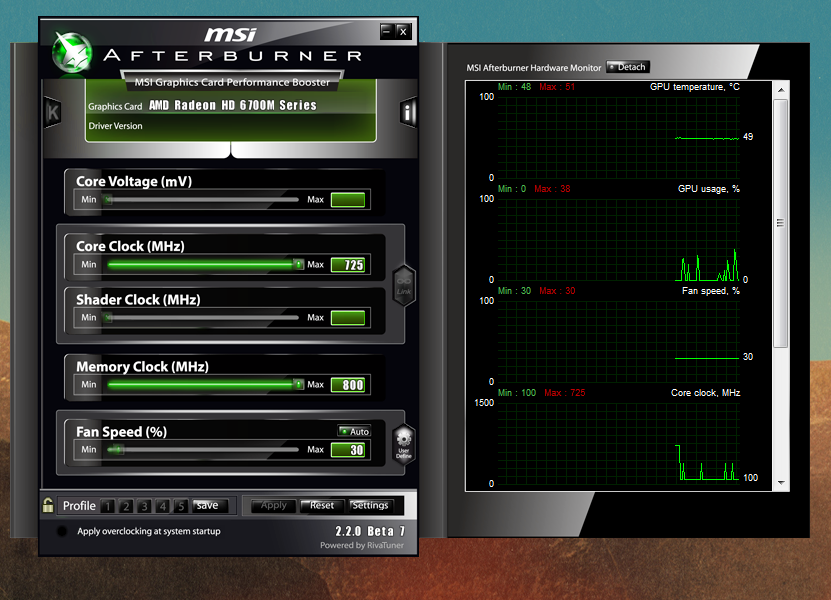This screenshot has height=600, width=831.
Task: Select profile slot 1
Action: tap(108, 506)
